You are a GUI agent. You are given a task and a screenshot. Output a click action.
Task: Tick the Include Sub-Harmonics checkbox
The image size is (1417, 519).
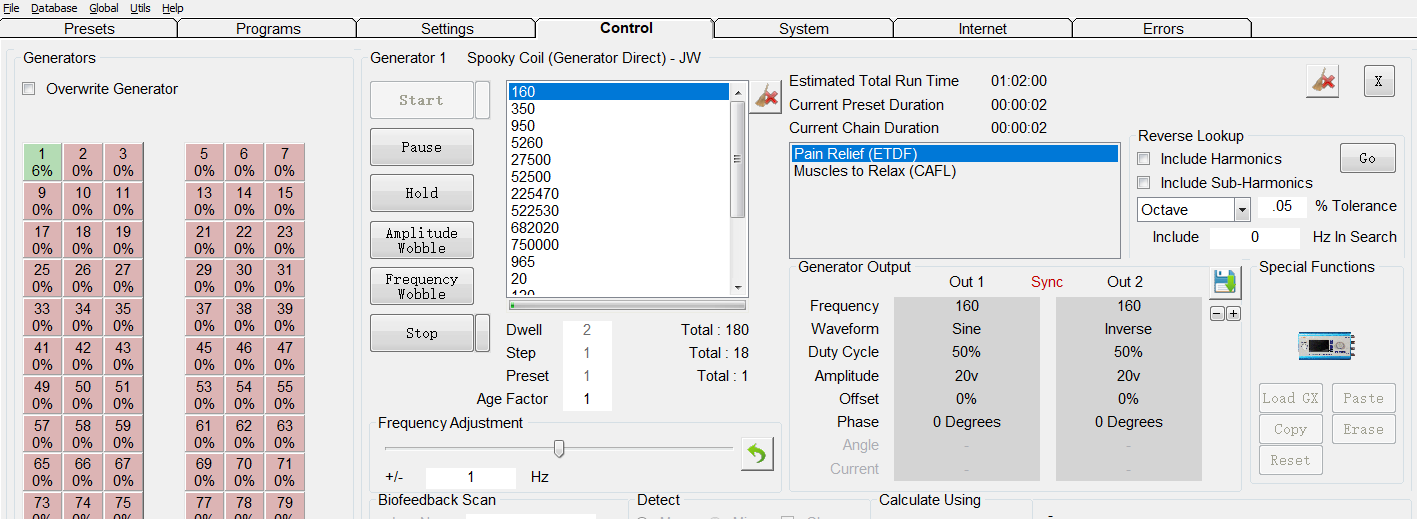[1144, 183]
